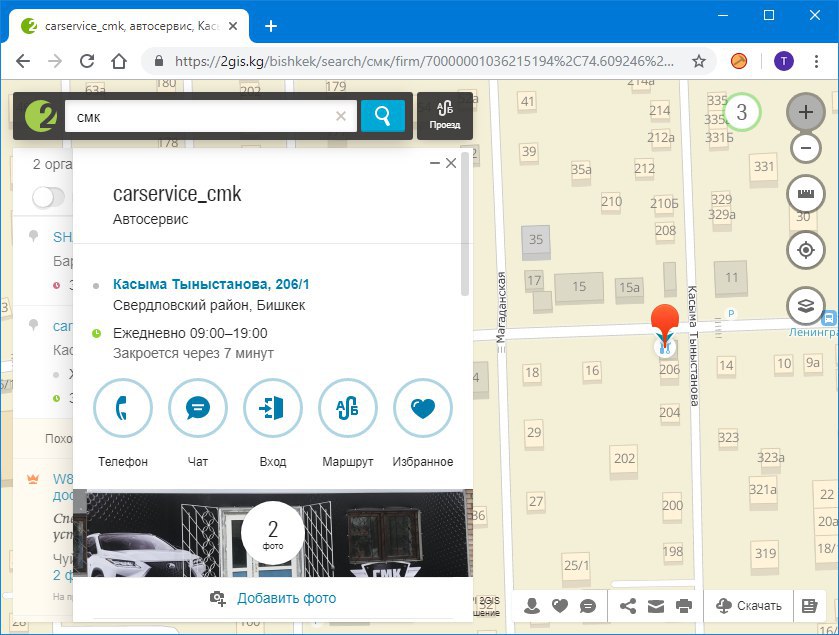
Task: Open chat bubble icon in bottom toolbar
Action: coord(588,606)
